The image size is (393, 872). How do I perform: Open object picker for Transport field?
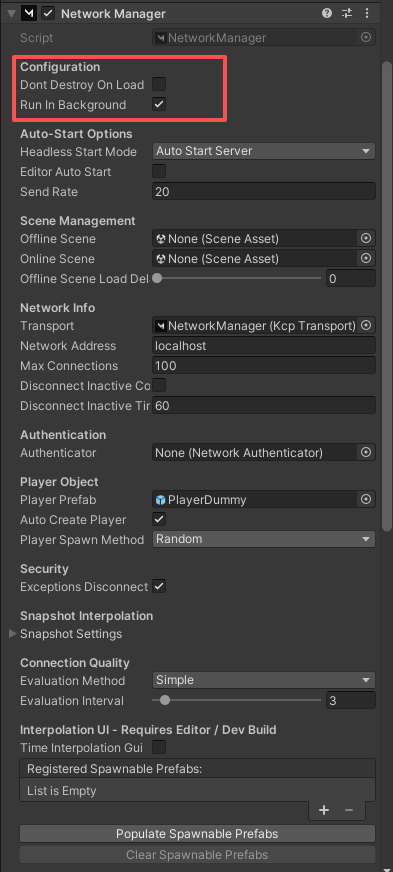366,325
